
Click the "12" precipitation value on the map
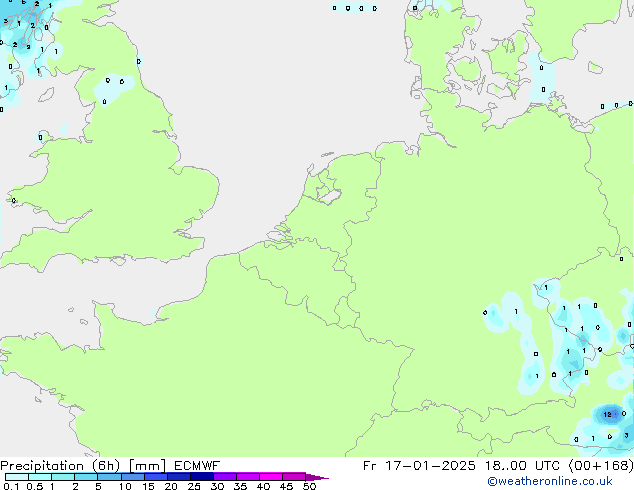(608, 413)
